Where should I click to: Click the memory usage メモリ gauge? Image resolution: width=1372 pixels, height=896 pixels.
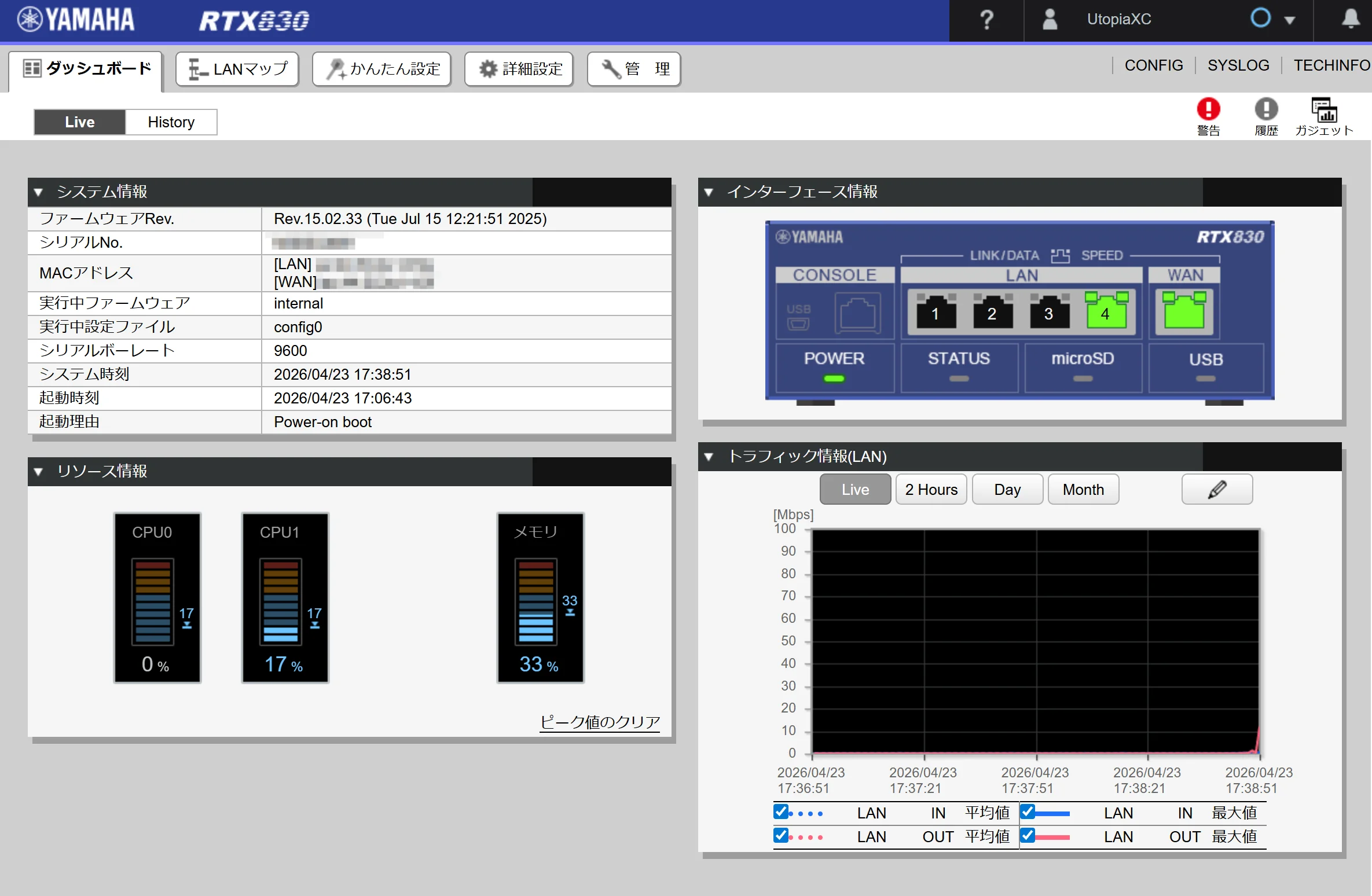(x=540, y=598)
